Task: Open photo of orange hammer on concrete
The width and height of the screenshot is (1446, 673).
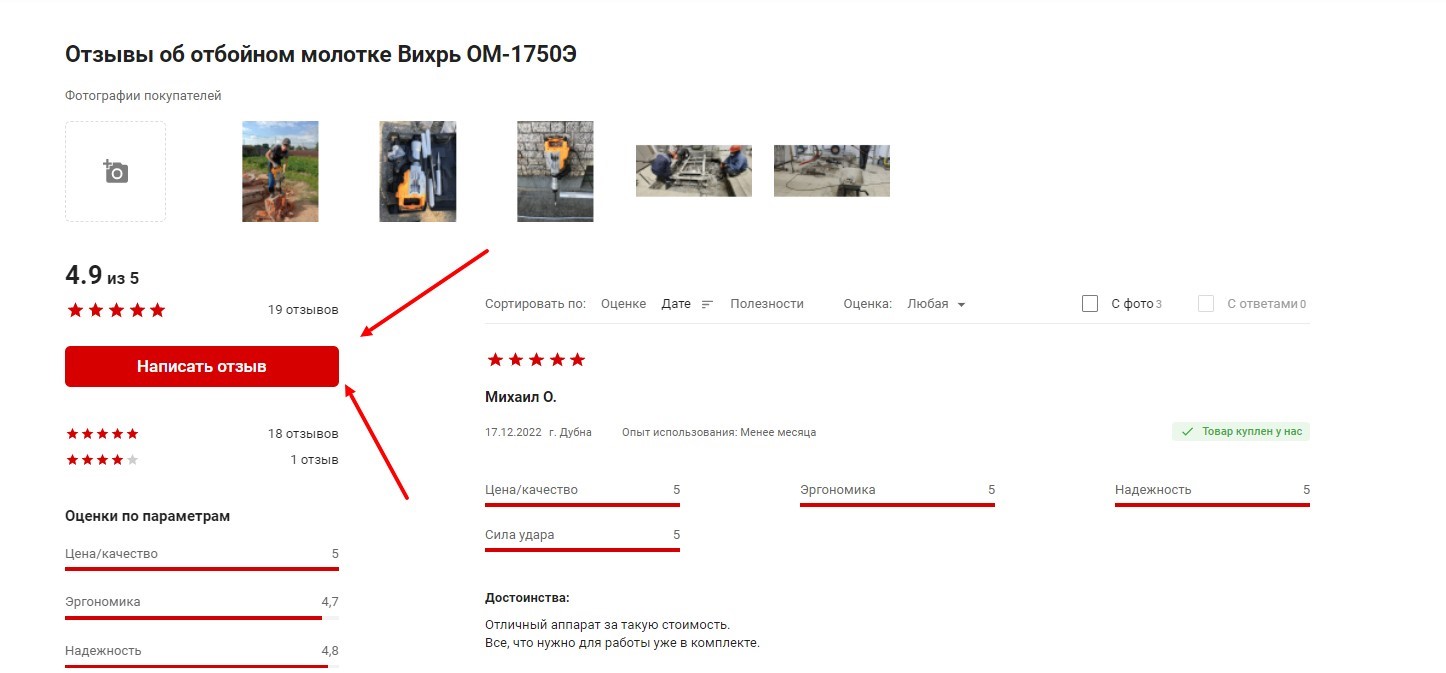Action: coord(555,171)
